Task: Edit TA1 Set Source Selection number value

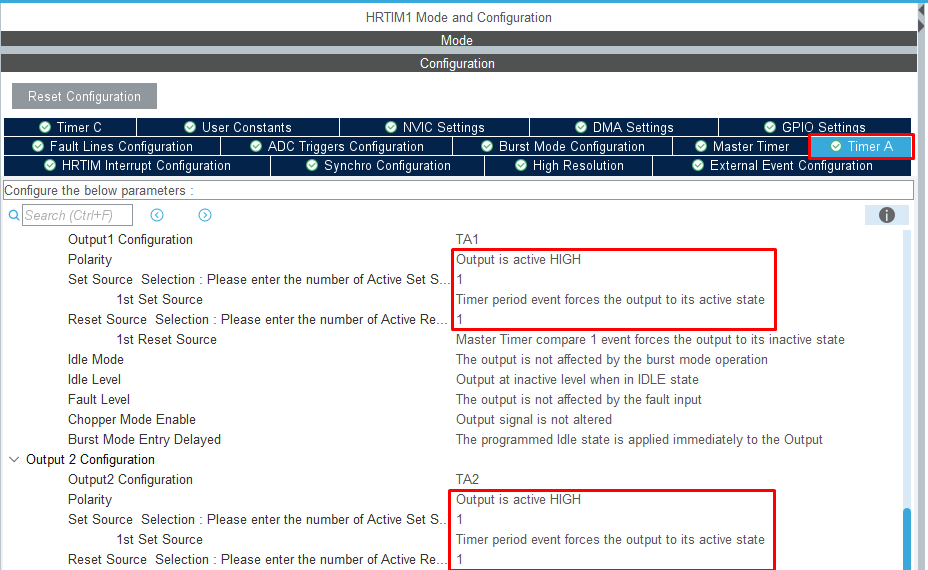Action: click(x=459, y=279)
